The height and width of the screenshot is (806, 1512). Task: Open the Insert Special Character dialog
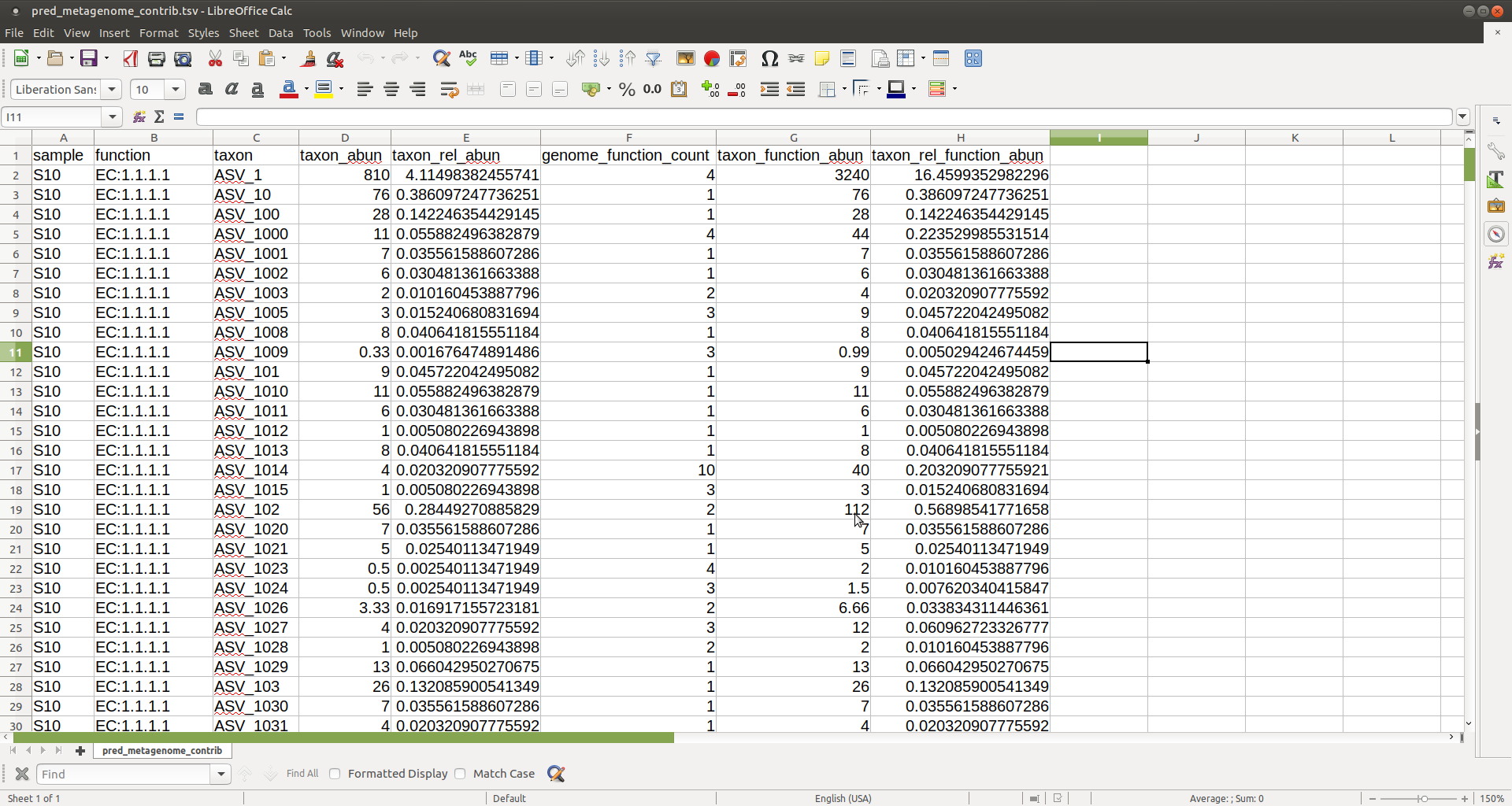pyautogui.click(x=770, y=58)
